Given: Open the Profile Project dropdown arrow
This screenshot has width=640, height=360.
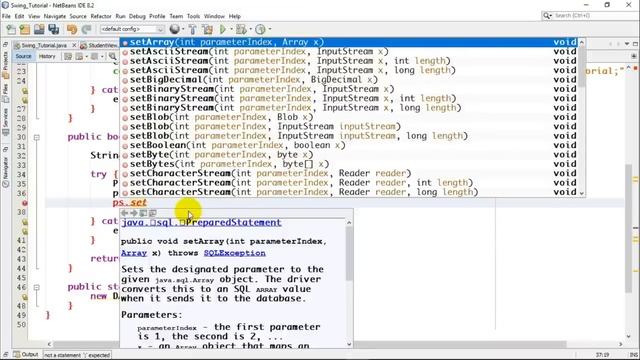Looking at the screenshot, I should tap(269, 29).
